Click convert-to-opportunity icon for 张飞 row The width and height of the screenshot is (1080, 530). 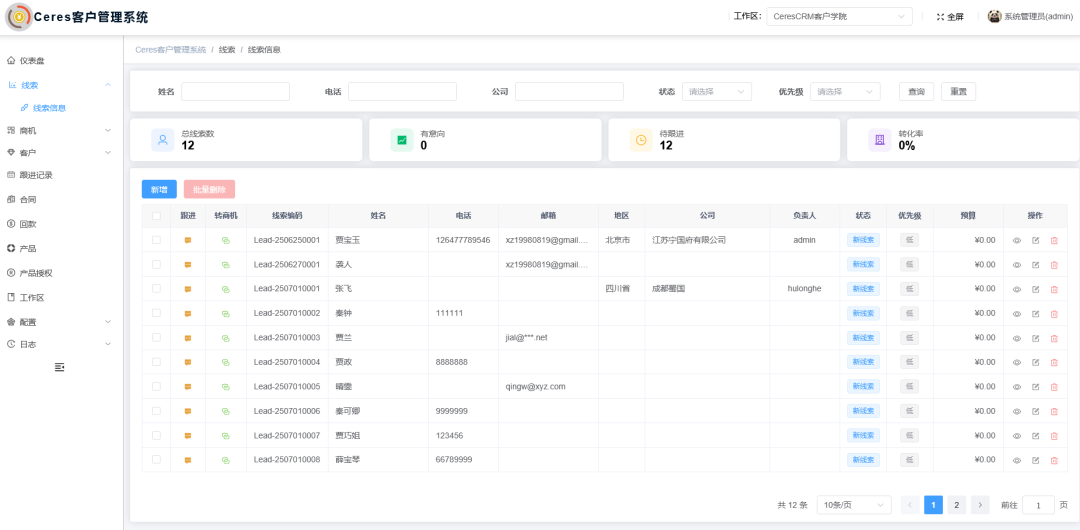(x=225, y=289)
